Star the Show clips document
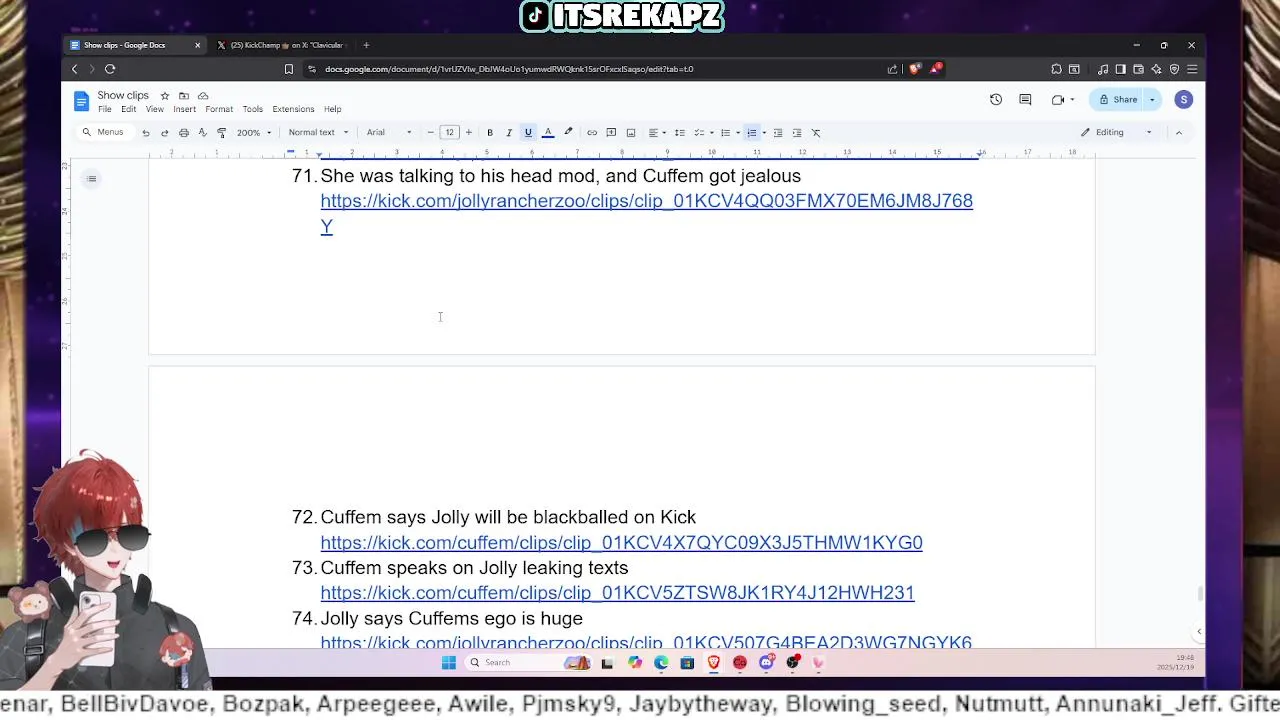Image resolution: width=1280 pixels, height=720 pixels. 165,96
